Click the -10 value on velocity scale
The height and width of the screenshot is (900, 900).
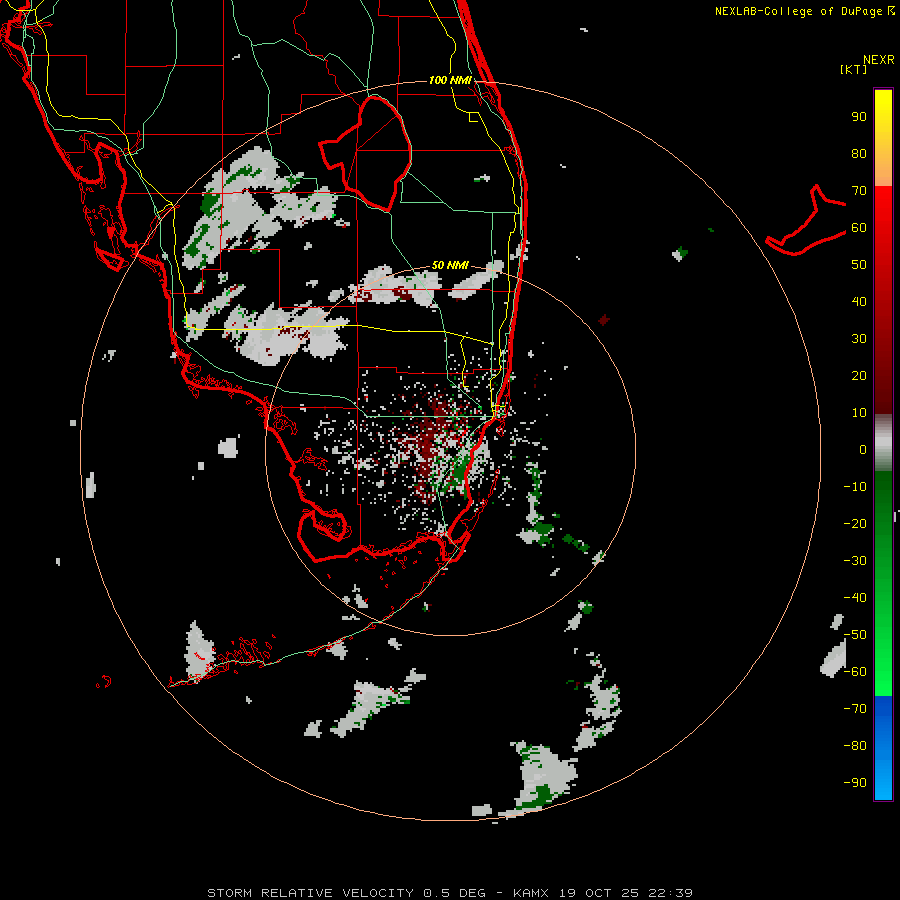click(x=855, y=487)
